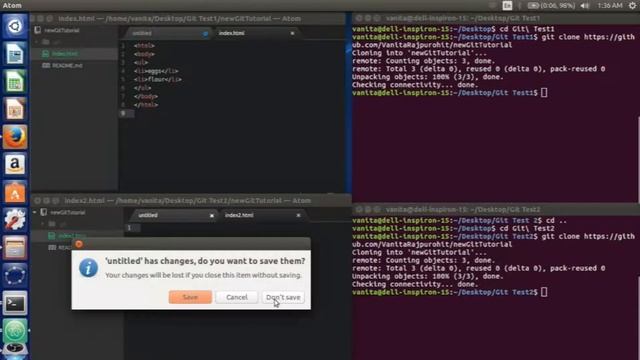The width and height of the screenshot is (640, 360).
Task: Launch LibreOffice Writer from the dock
Action: [x=15, y=54]
